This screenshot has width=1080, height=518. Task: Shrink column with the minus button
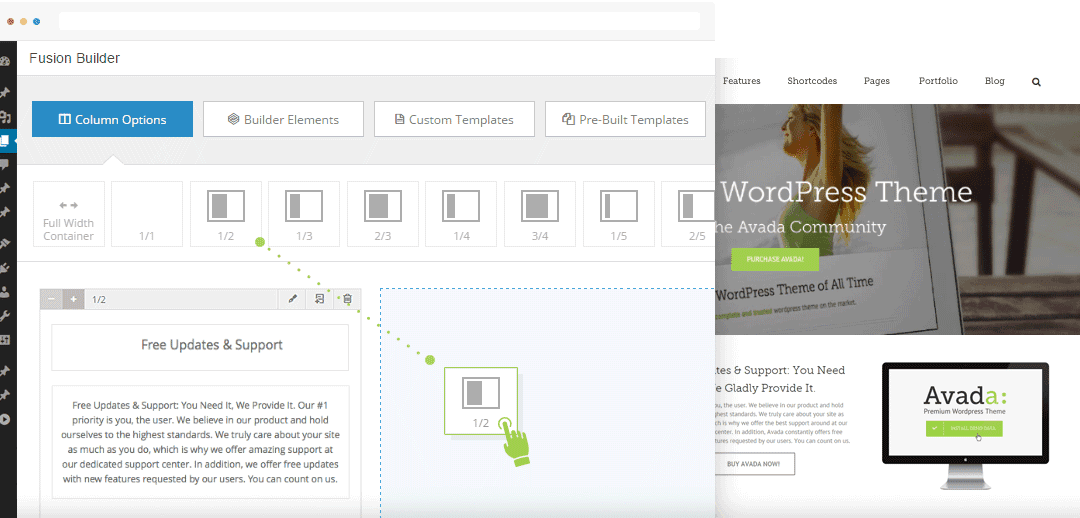(x=52, y=299)
